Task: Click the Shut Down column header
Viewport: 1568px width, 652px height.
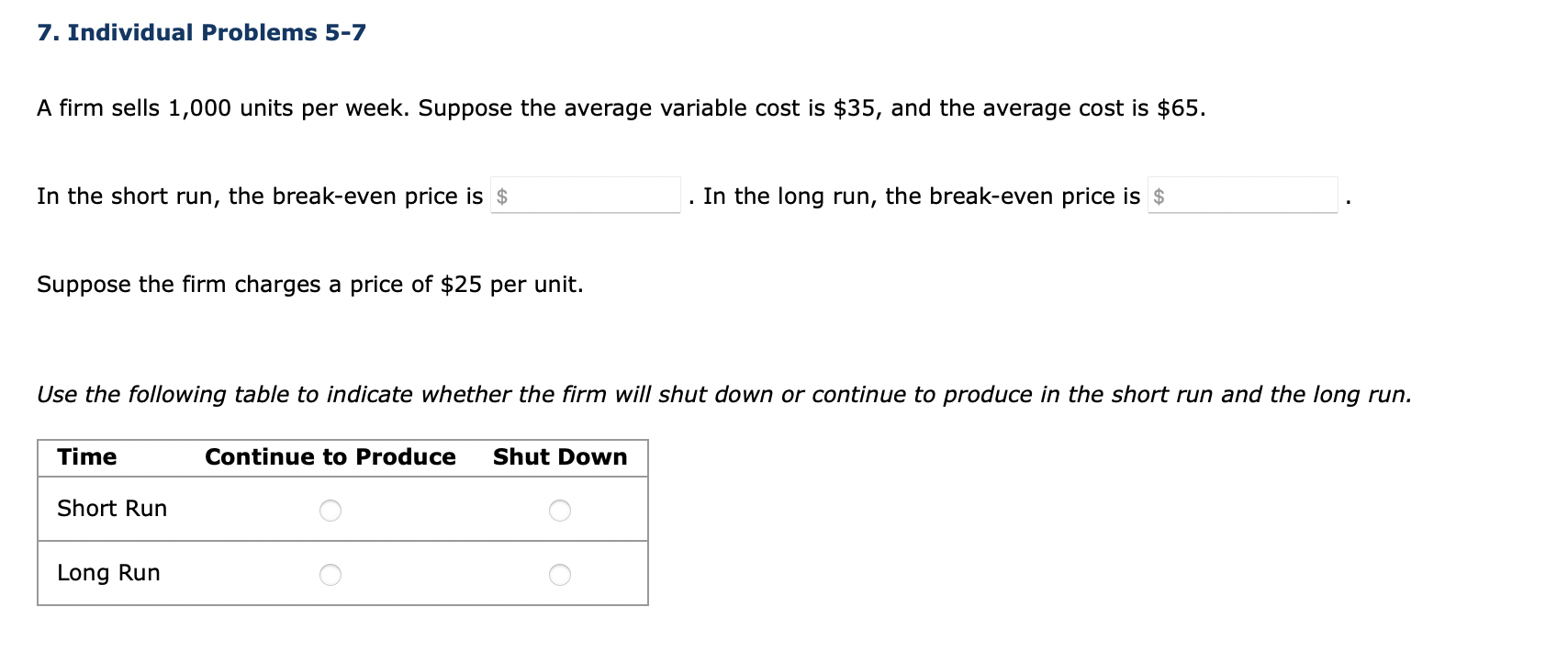Action: pos(560,456)
